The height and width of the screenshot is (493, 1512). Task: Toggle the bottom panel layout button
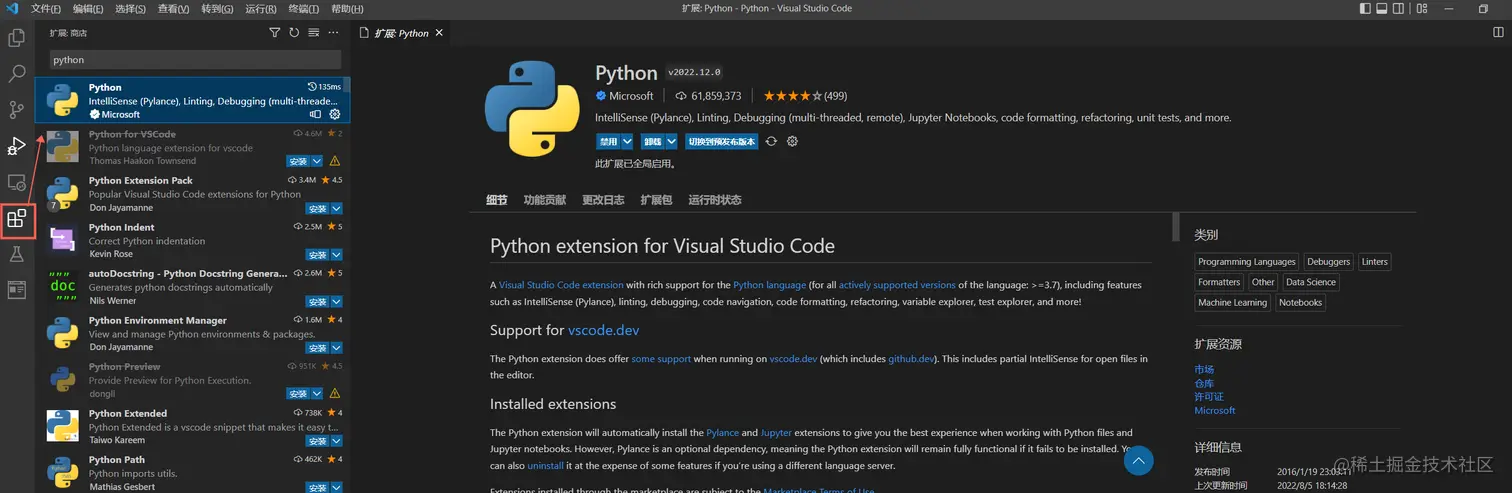pos(1382,9)
